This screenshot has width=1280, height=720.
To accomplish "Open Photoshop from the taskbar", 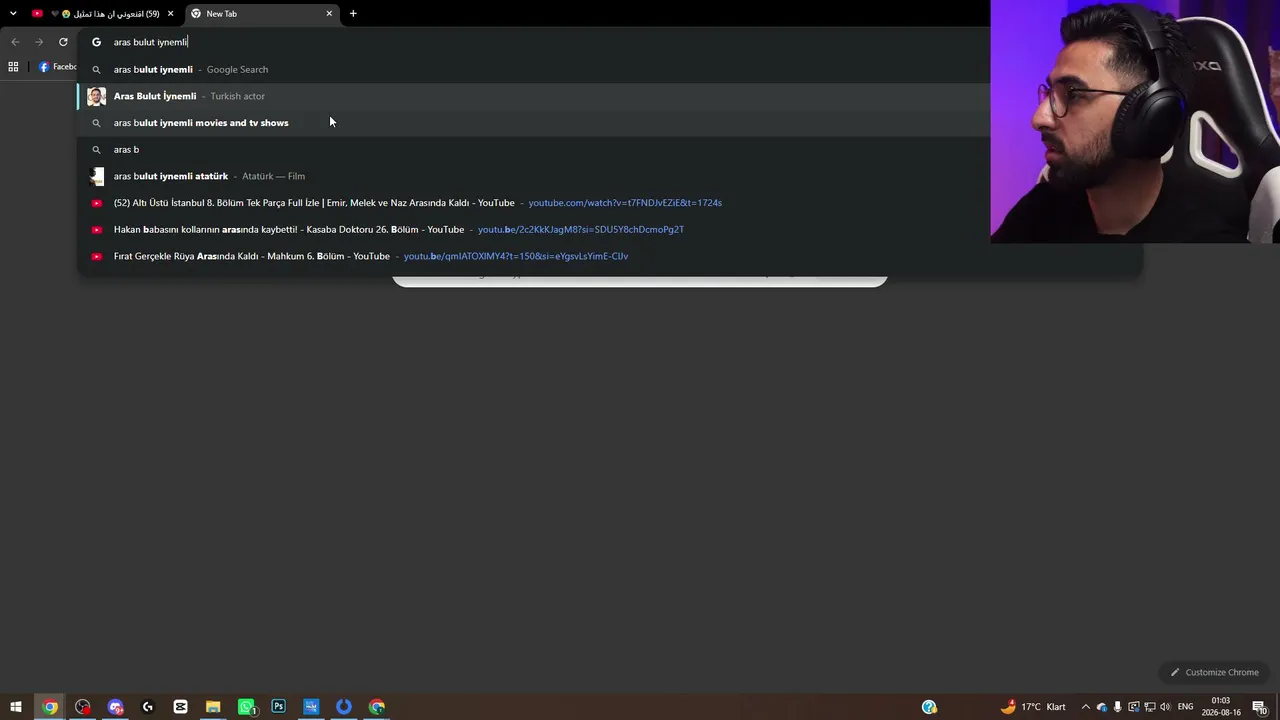I will click(278, 707).
